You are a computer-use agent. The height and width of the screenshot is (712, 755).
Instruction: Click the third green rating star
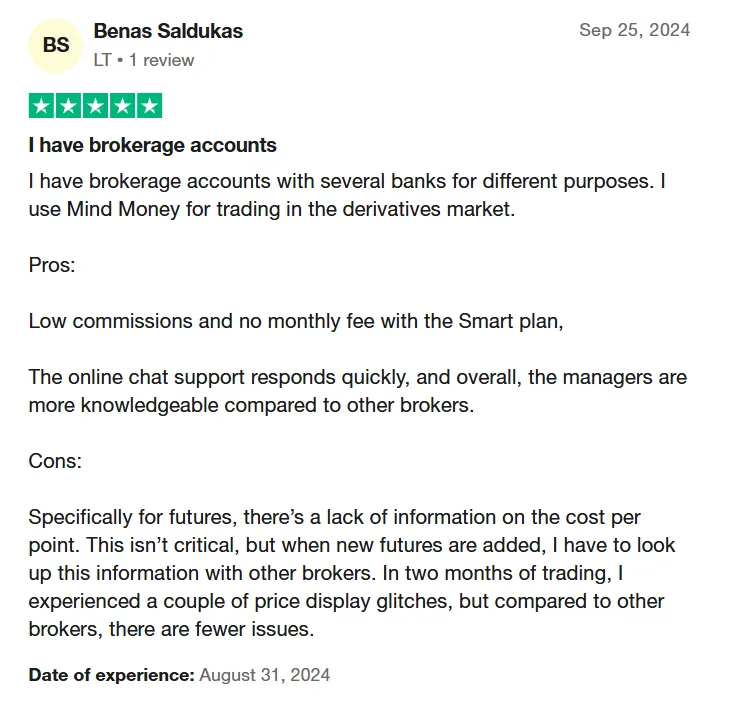[x=95, y=106]
